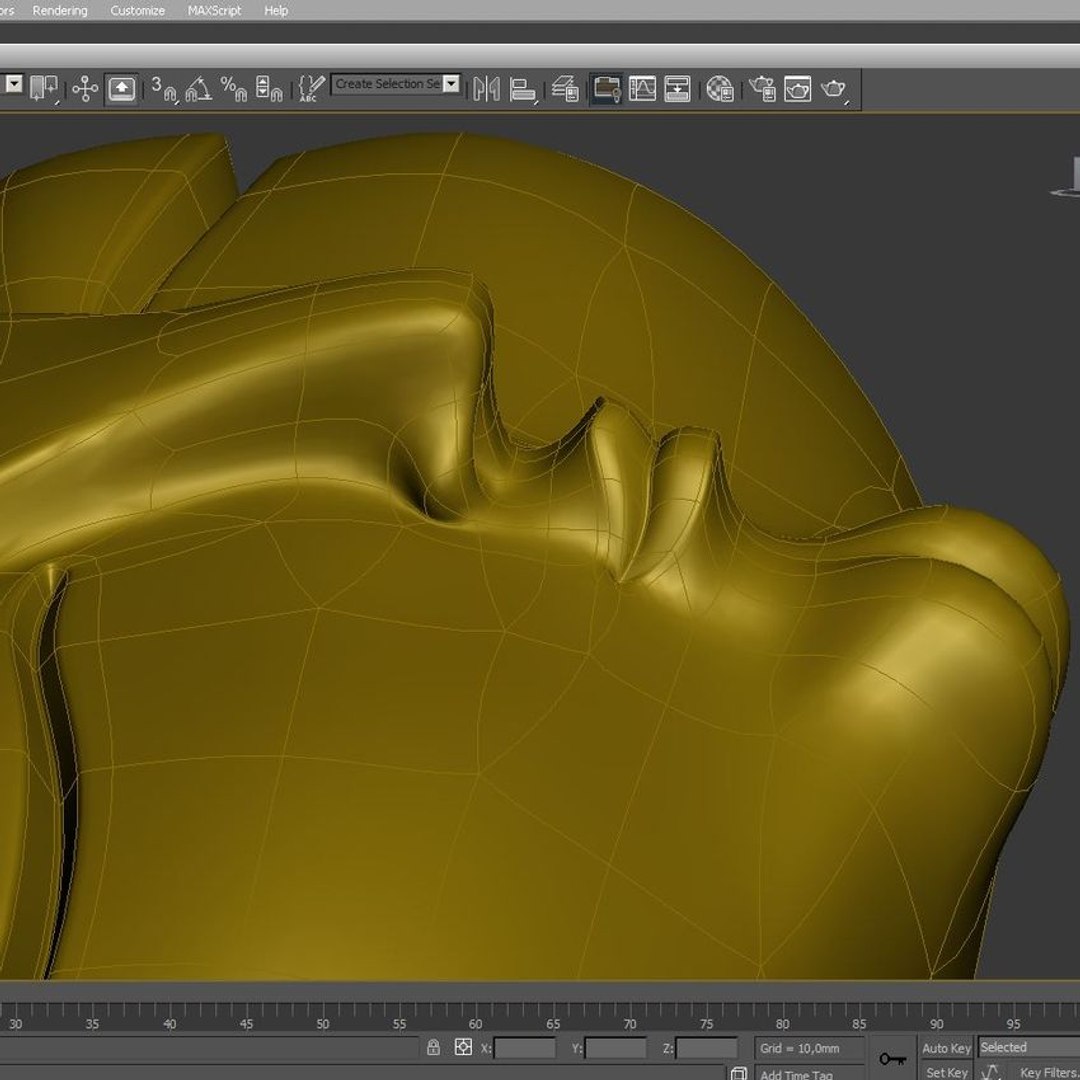Toggle Keyboard Shortcut Override button
Image resolution: width=1080 pixels, height=1080 pixels.
point(122,89)
